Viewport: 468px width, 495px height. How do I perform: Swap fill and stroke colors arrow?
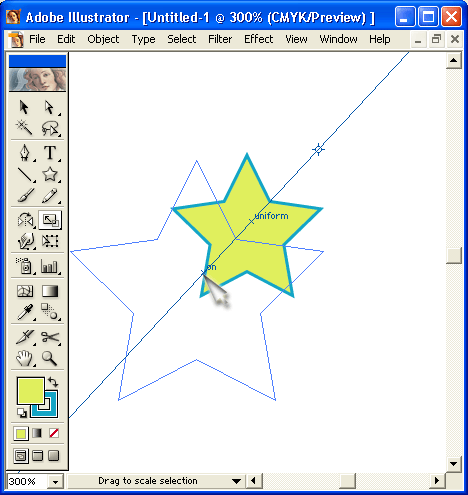point(53,381)
